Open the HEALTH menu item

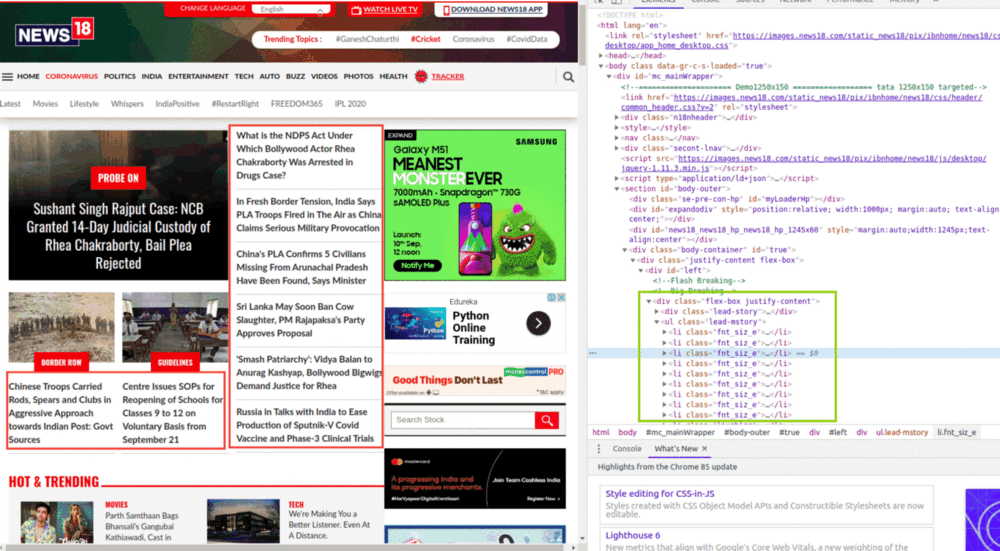[x=393, y=77]
